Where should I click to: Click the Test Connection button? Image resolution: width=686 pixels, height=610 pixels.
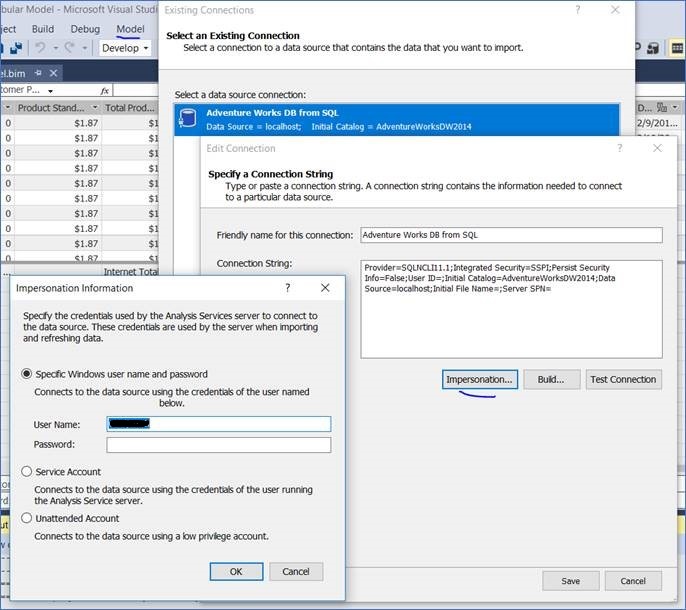[x=623, y=379]
